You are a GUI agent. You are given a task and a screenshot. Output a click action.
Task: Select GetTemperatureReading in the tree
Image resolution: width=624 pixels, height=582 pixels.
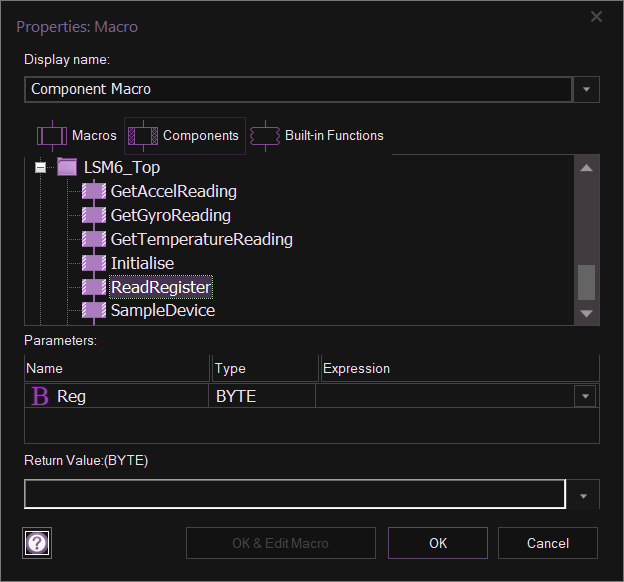click(x=201, y=239)
